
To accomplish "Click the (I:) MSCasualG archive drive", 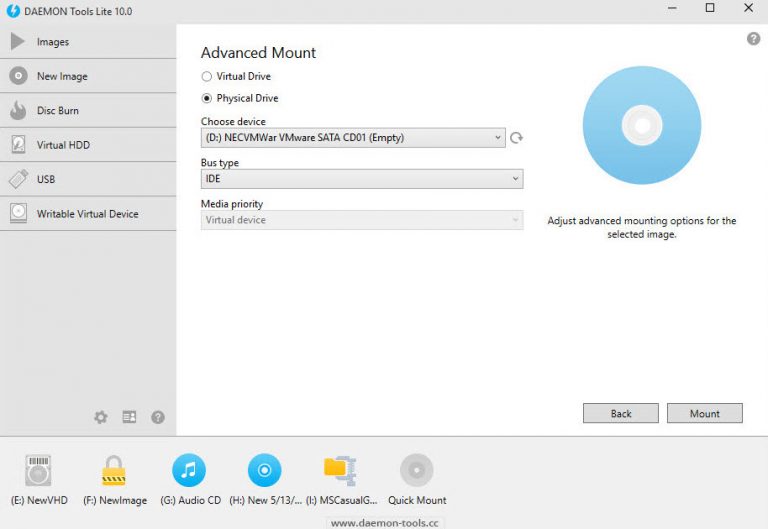I will click(x=340, y=470).
